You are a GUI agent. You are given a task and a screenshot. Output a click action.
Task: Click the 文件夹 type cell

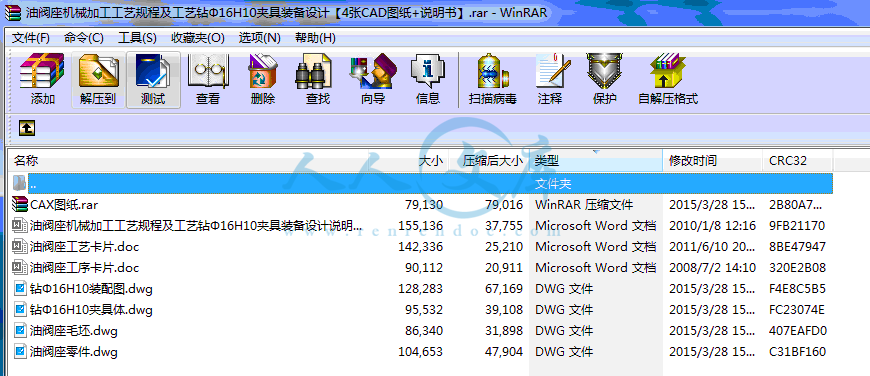[x=553, y=184]
